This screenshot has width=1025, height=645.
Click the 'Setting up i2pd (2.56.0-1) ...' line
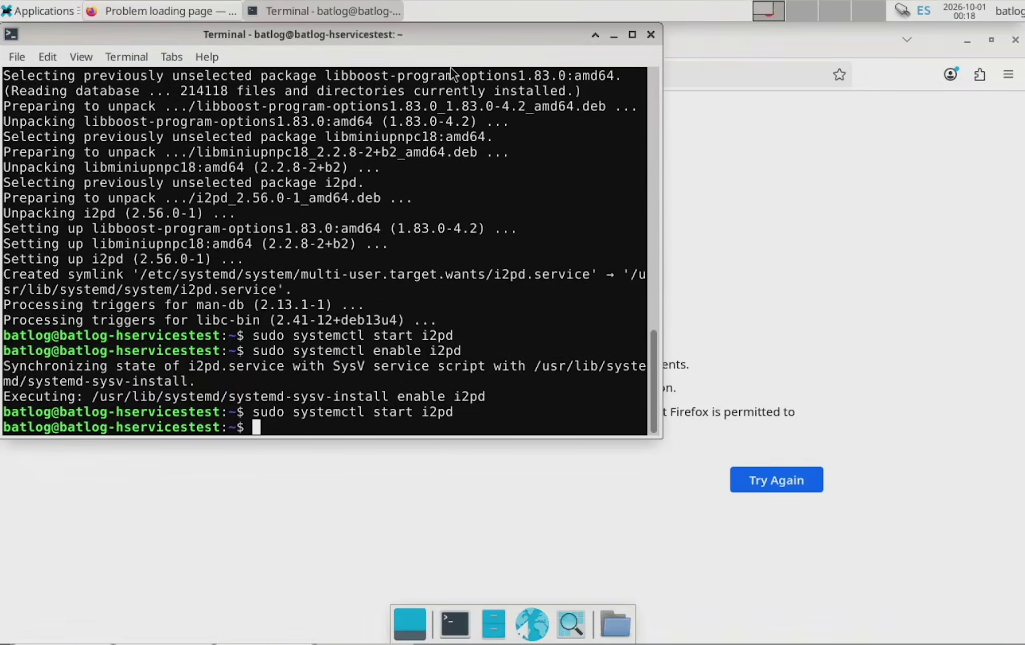(x=123, y=259)
